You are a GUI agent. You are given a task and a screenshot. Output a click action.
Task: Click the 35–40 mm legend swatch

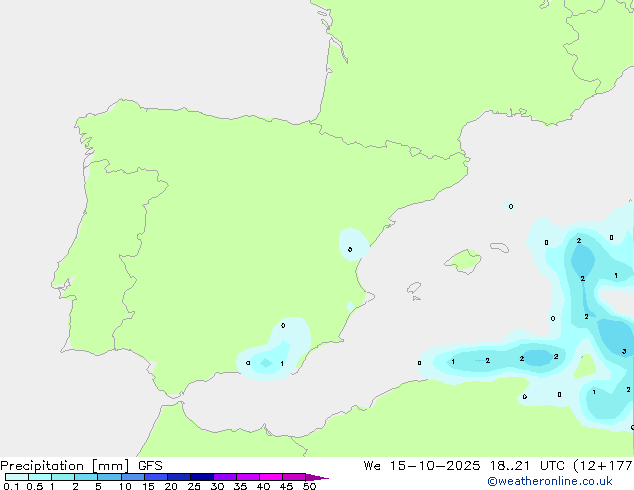[x=248, y=477]
